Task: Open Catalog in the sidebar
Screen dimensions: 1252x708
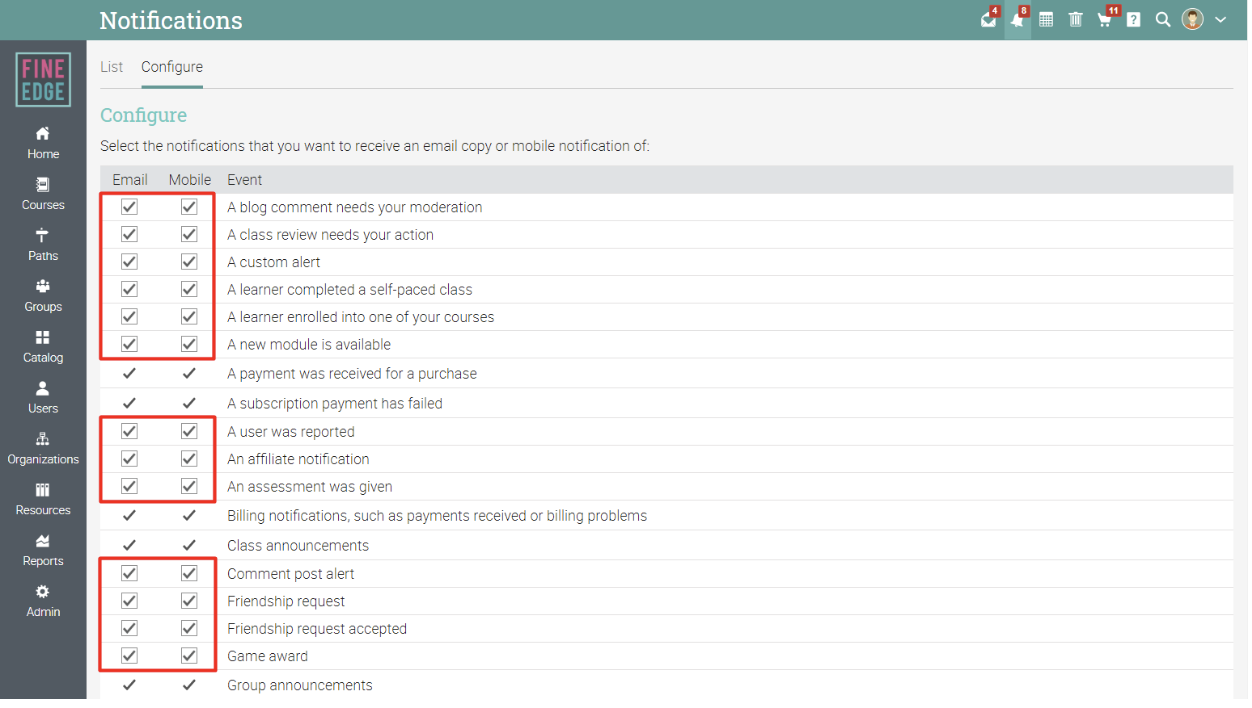Action: coord(43,347)
